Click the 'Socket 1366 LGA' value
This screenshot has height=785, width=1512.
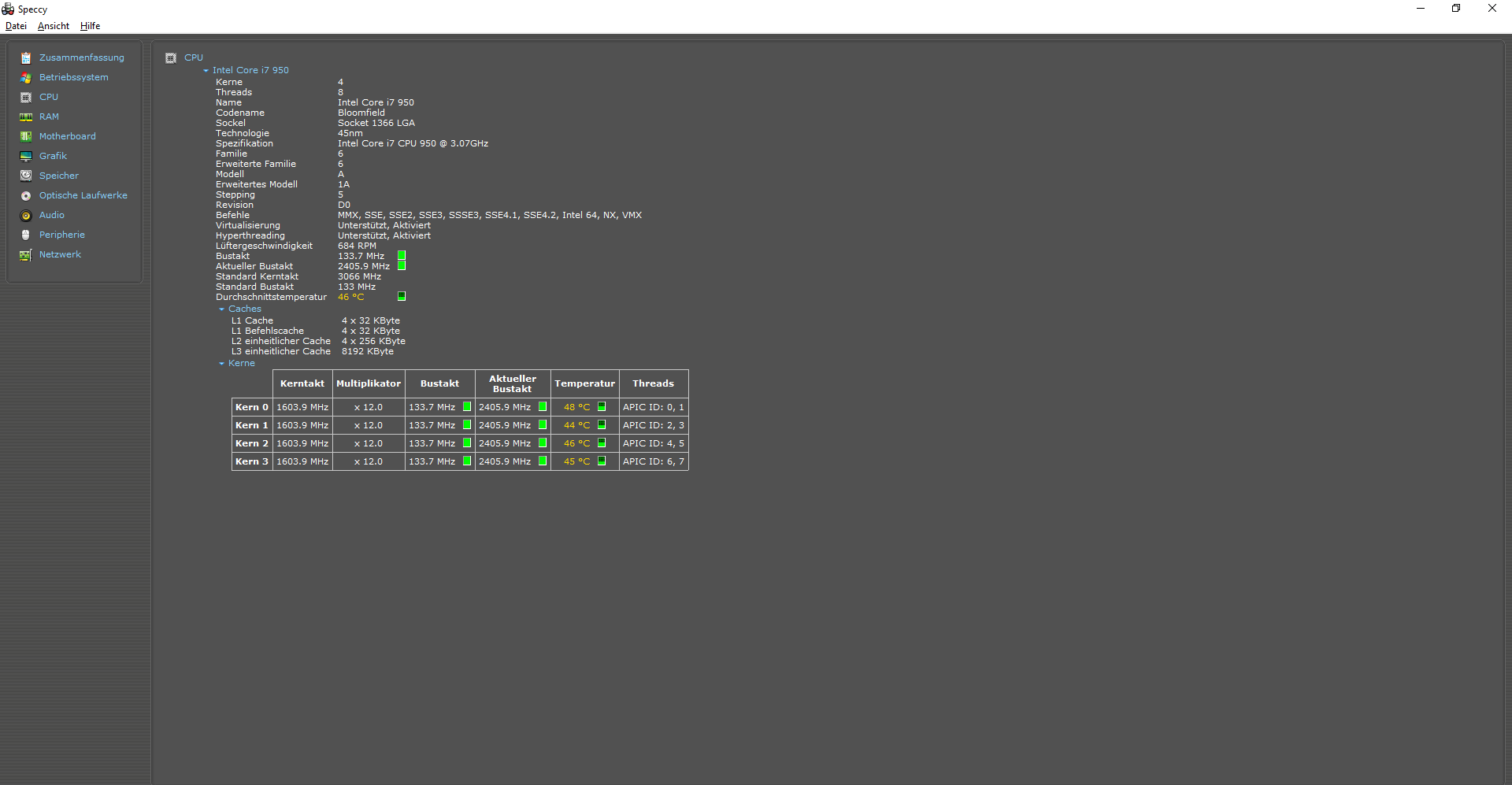point(376,124)
